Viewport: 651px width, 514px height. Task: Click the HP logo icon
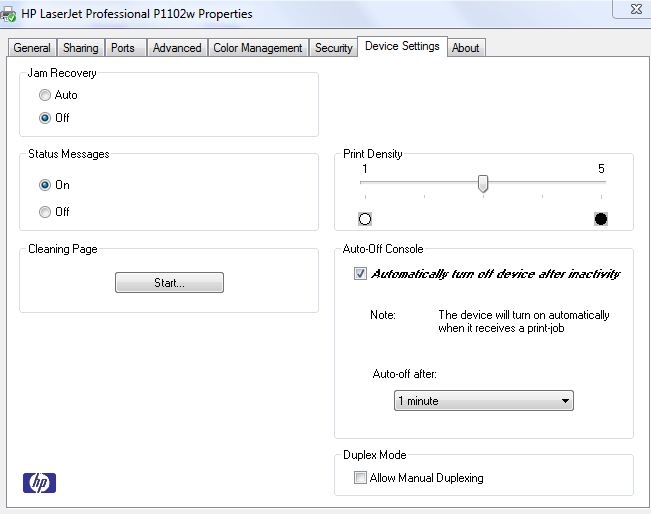(x=39, y=483)
